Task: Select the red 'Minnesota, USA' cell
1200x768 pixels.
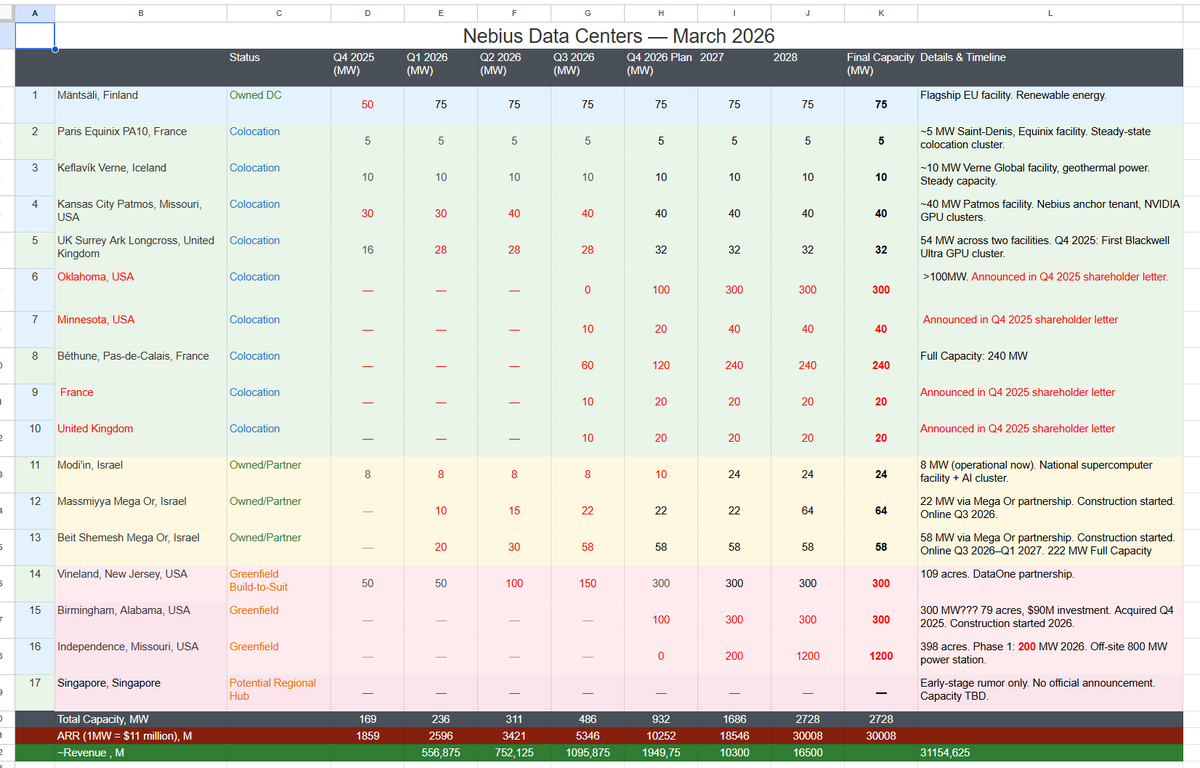Action: [x=140, y=329]
